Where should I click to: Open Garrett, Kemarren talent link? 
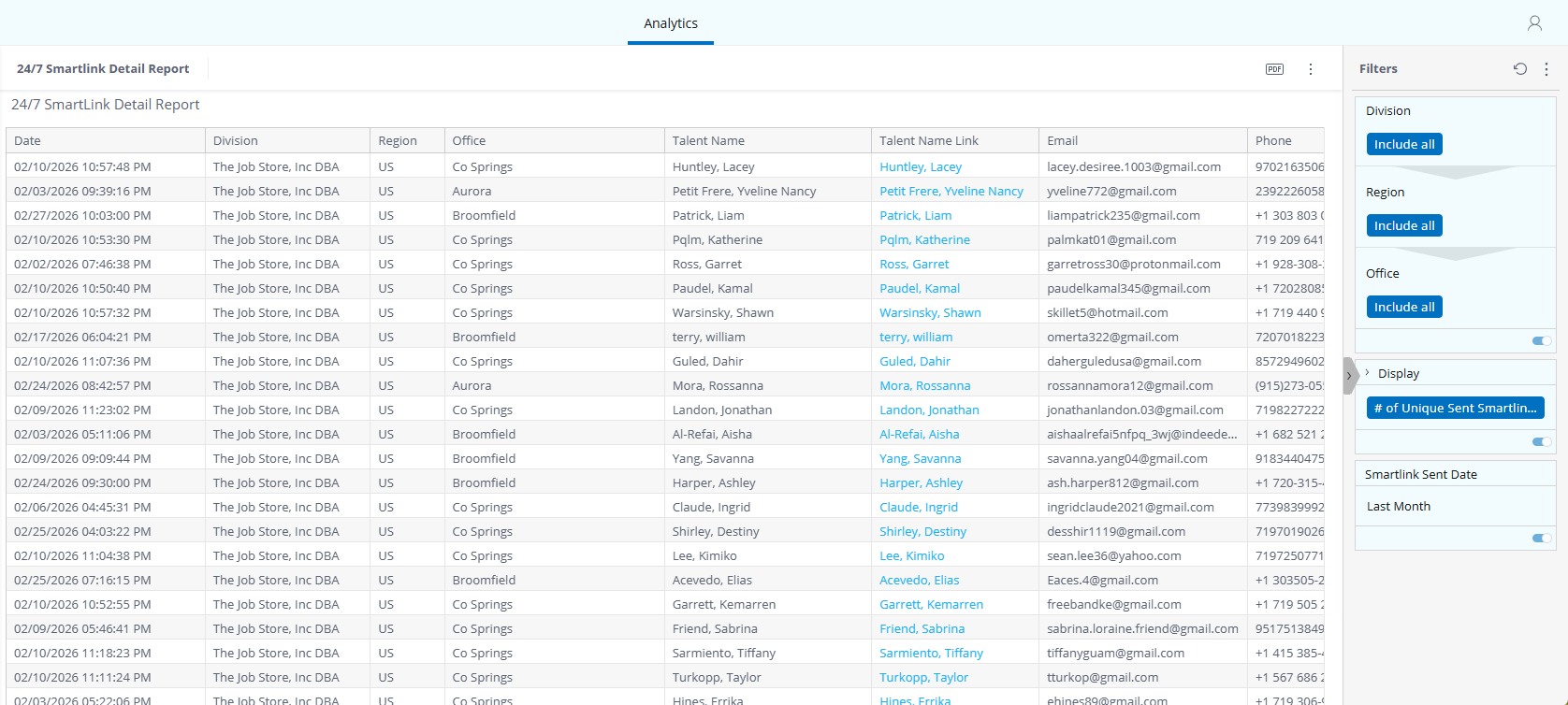pyautogui.click(x=932, y=604)
